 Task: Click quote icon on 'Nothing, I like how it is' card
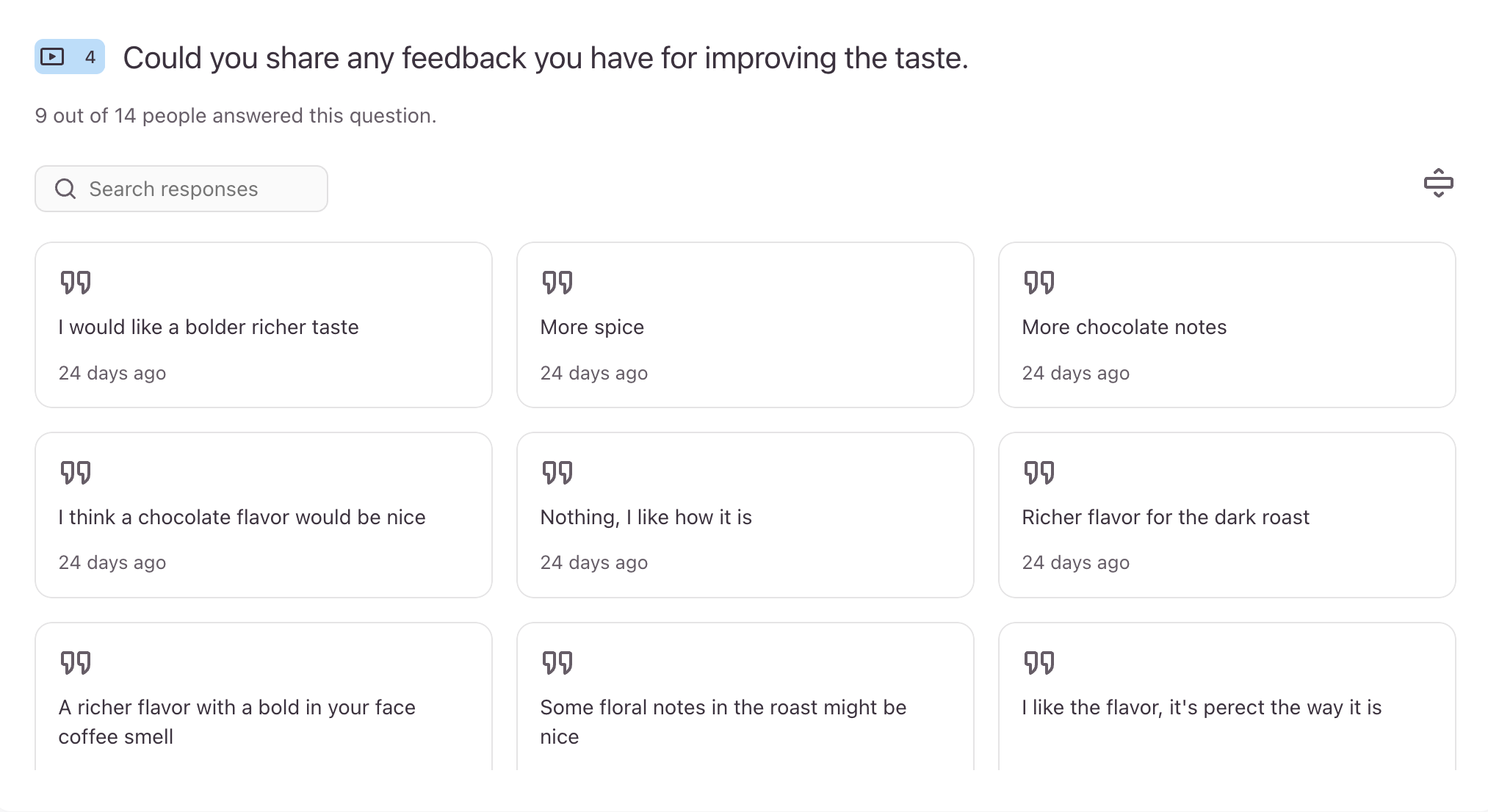pos(557,473)
